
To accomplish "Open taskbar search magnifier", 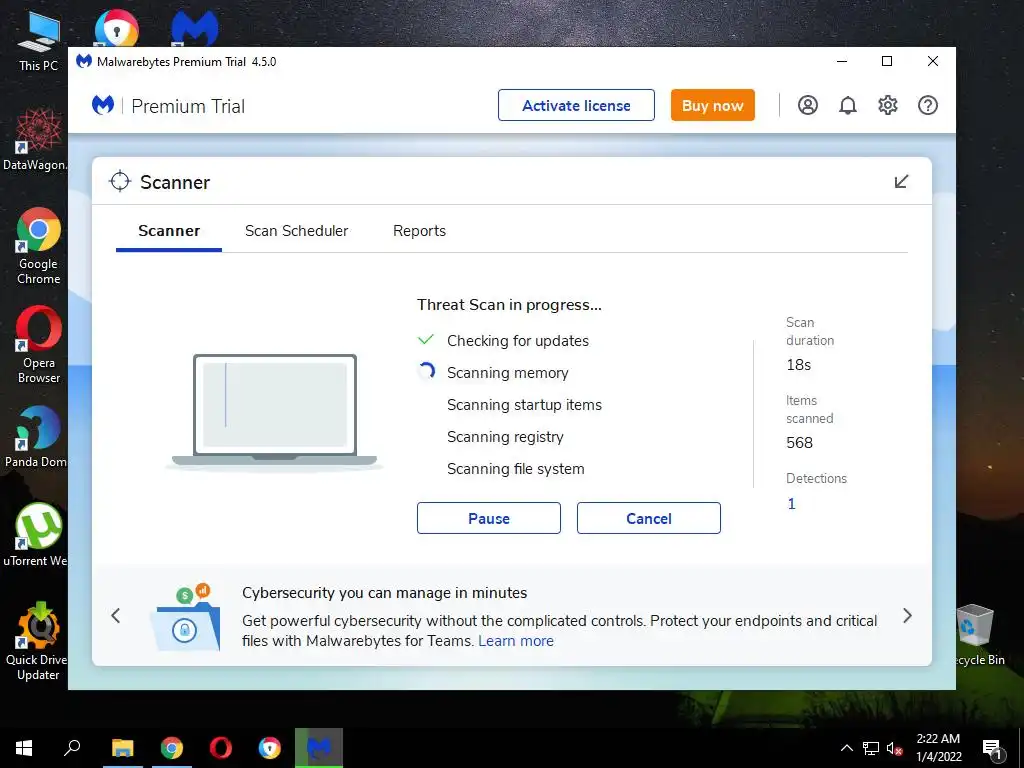I will click(x=72, y=748).
